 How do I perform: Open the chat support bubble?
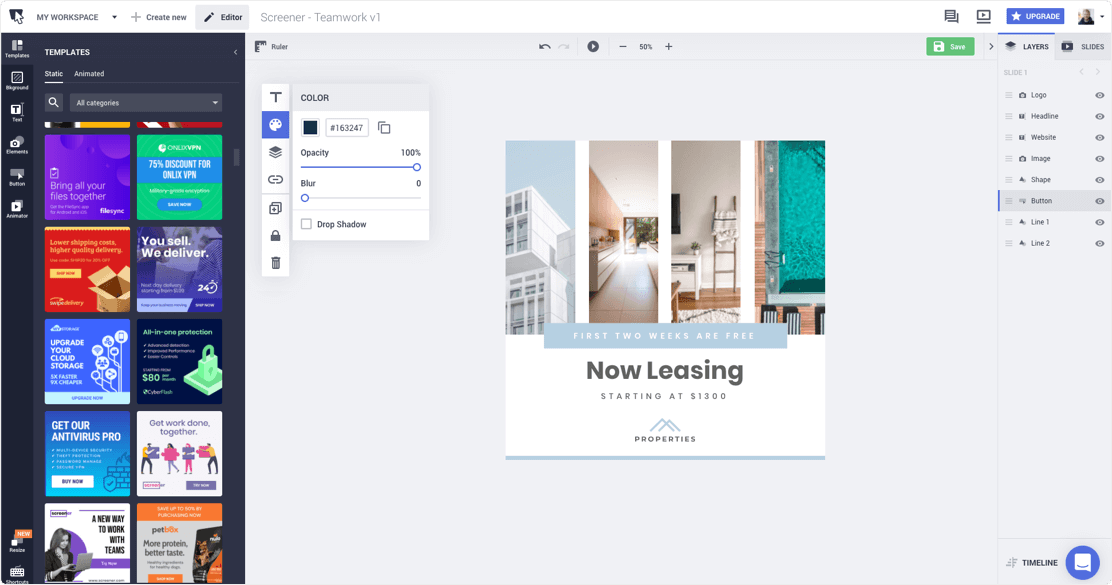[x=1082, y=562]
